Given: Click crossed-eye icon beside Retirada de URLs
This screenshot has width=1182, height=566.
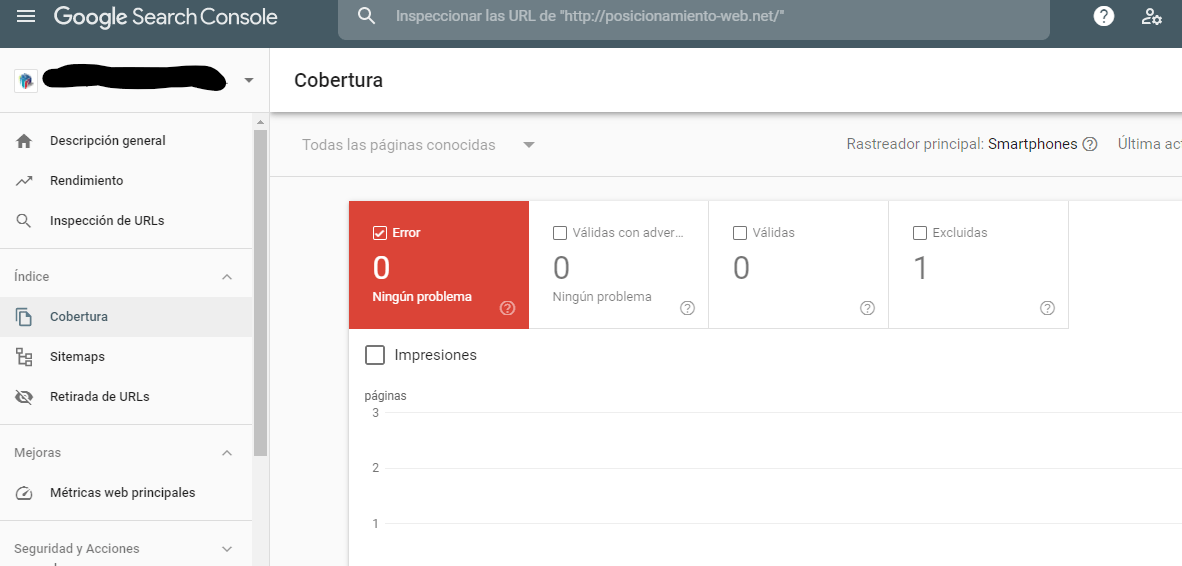Looking at the screenshot, I should click(24, 397).
